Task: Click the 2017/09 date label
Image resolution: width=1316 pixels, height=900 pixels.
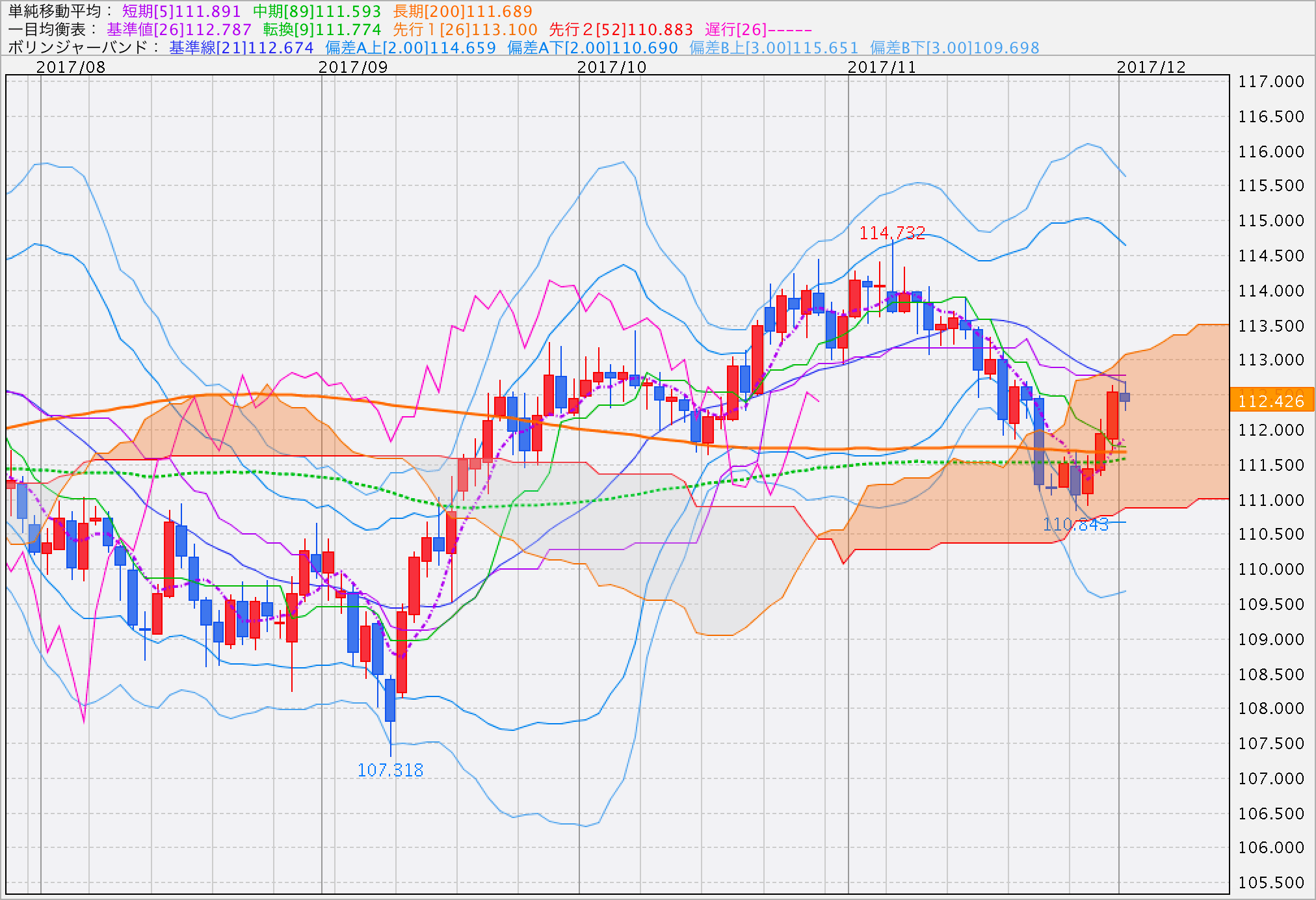Action: (353, 67)
